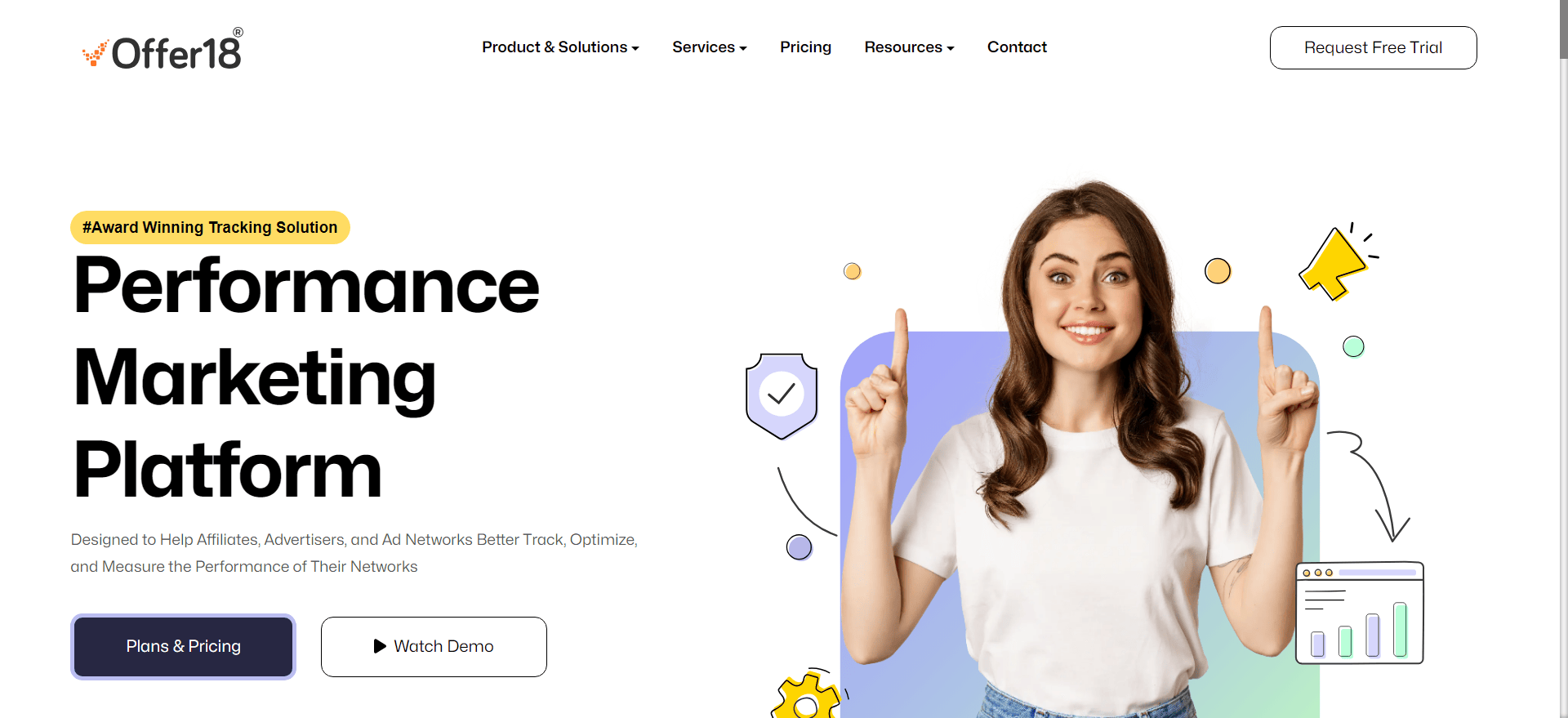This screenshot has width=1568, height=718.
Task: Click the page vertical scrollbar thumb
Action: tap(1563, 29)
